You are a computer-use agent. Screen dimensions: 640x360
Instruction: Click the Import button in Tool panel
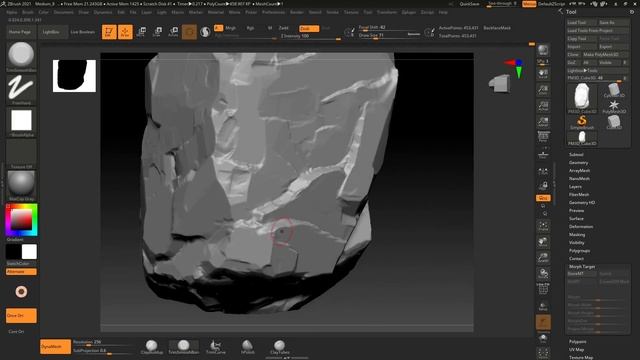pos(582,47)
